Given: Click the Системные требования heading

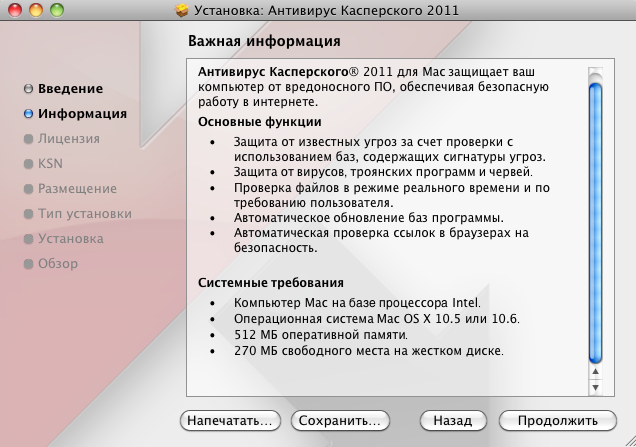Looking at the screenshot, I should click(271, 282).
